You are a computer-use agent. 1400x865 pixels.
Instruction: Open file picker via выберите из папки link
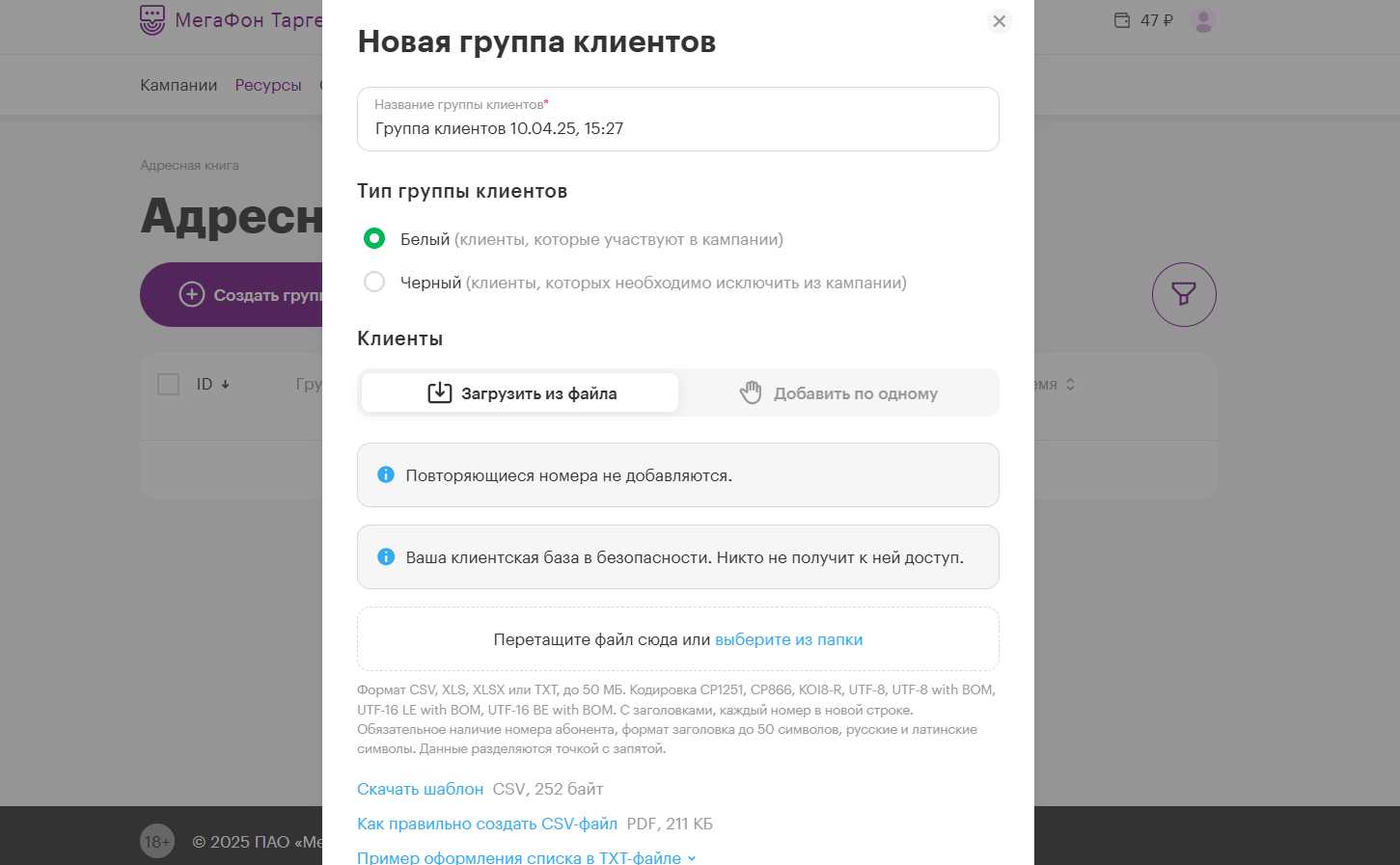click(788, 639)
